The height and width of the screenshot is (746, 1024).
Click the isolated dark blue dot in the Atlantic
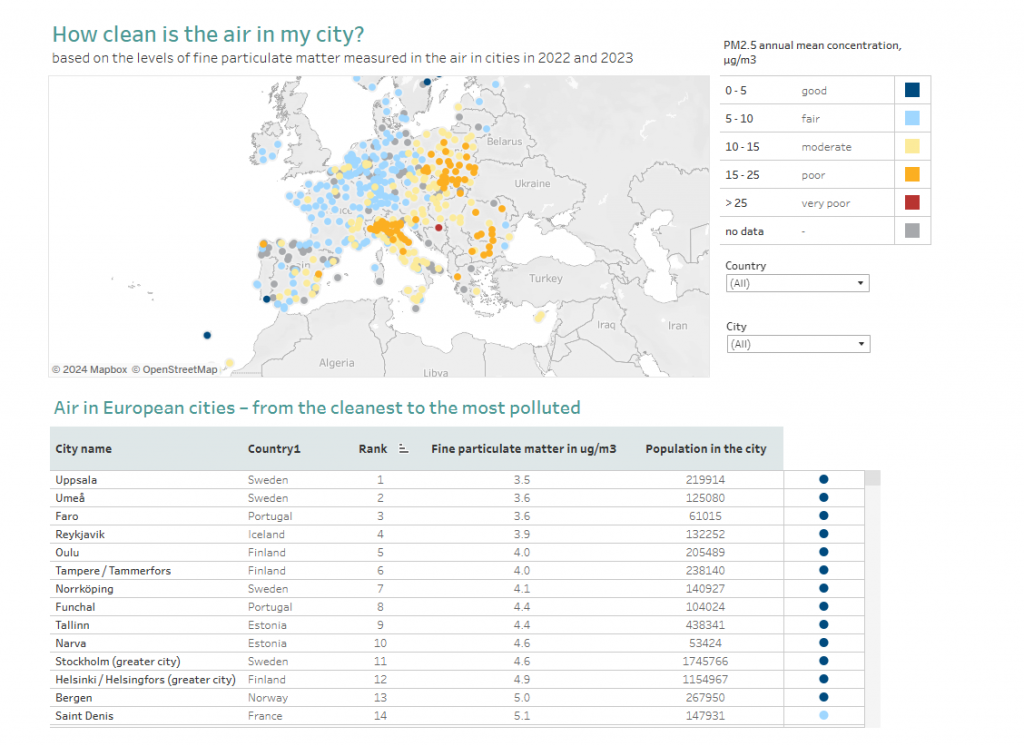(207, 336)
